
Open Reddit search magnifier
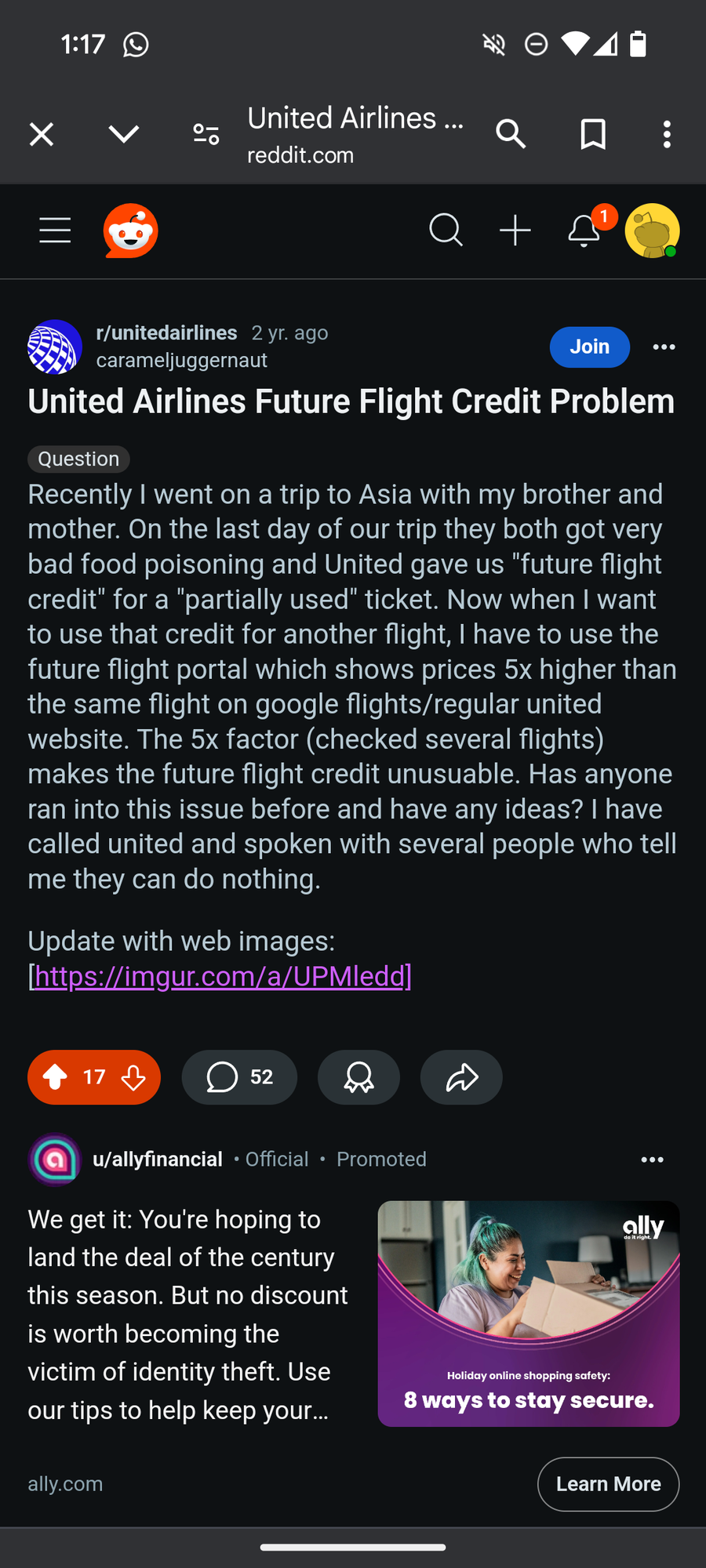446,230
